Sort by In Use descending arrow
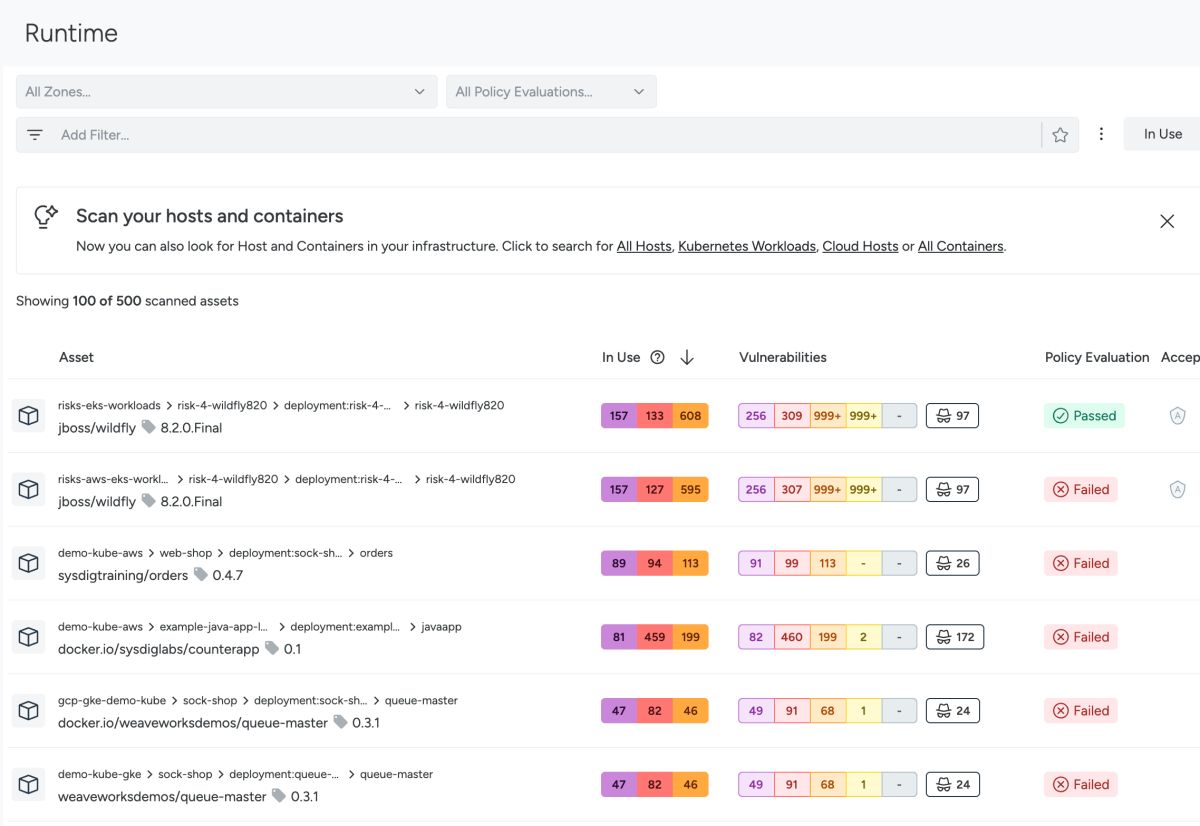 (687, 357)
